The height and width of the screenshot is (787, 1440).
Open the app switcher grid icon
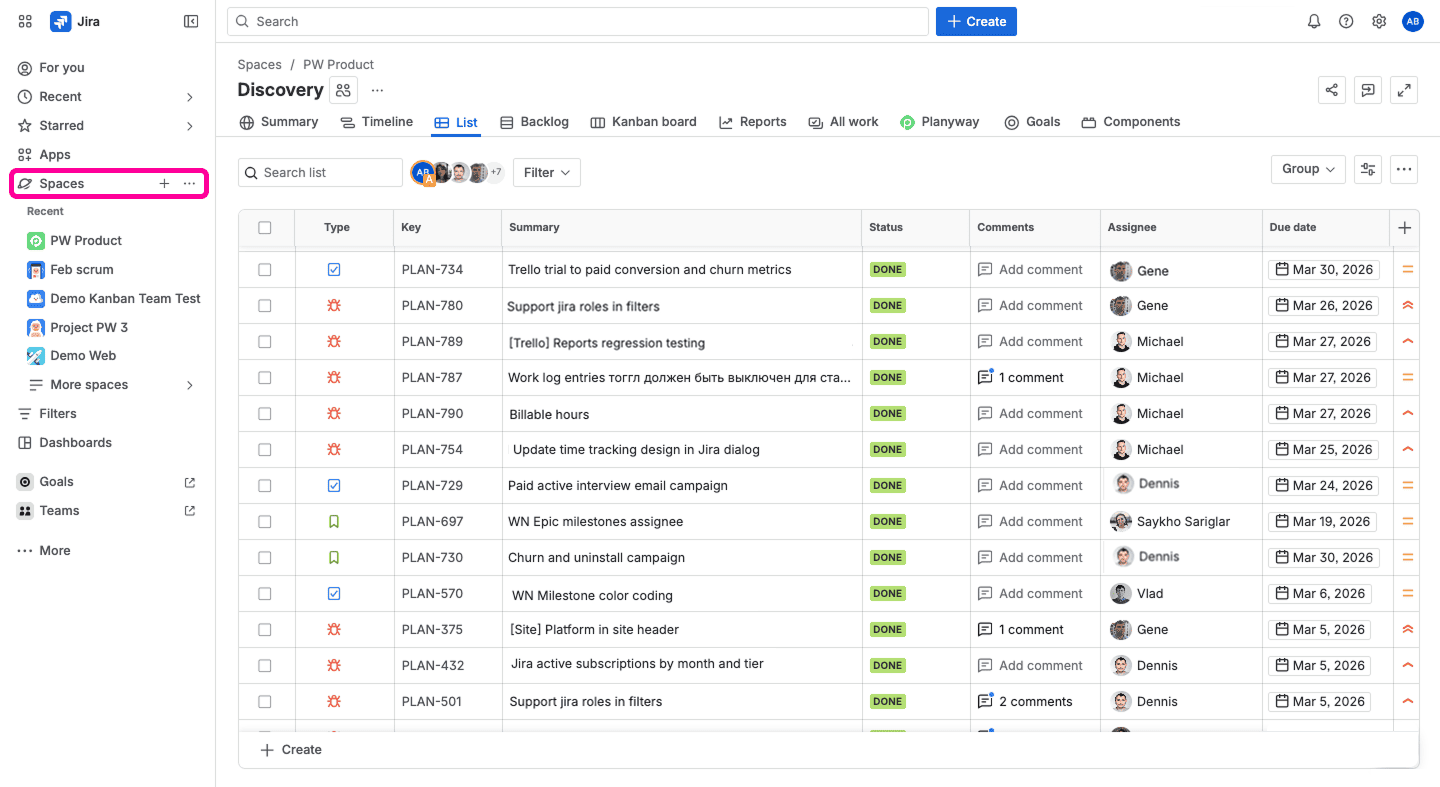pos(25,21)
